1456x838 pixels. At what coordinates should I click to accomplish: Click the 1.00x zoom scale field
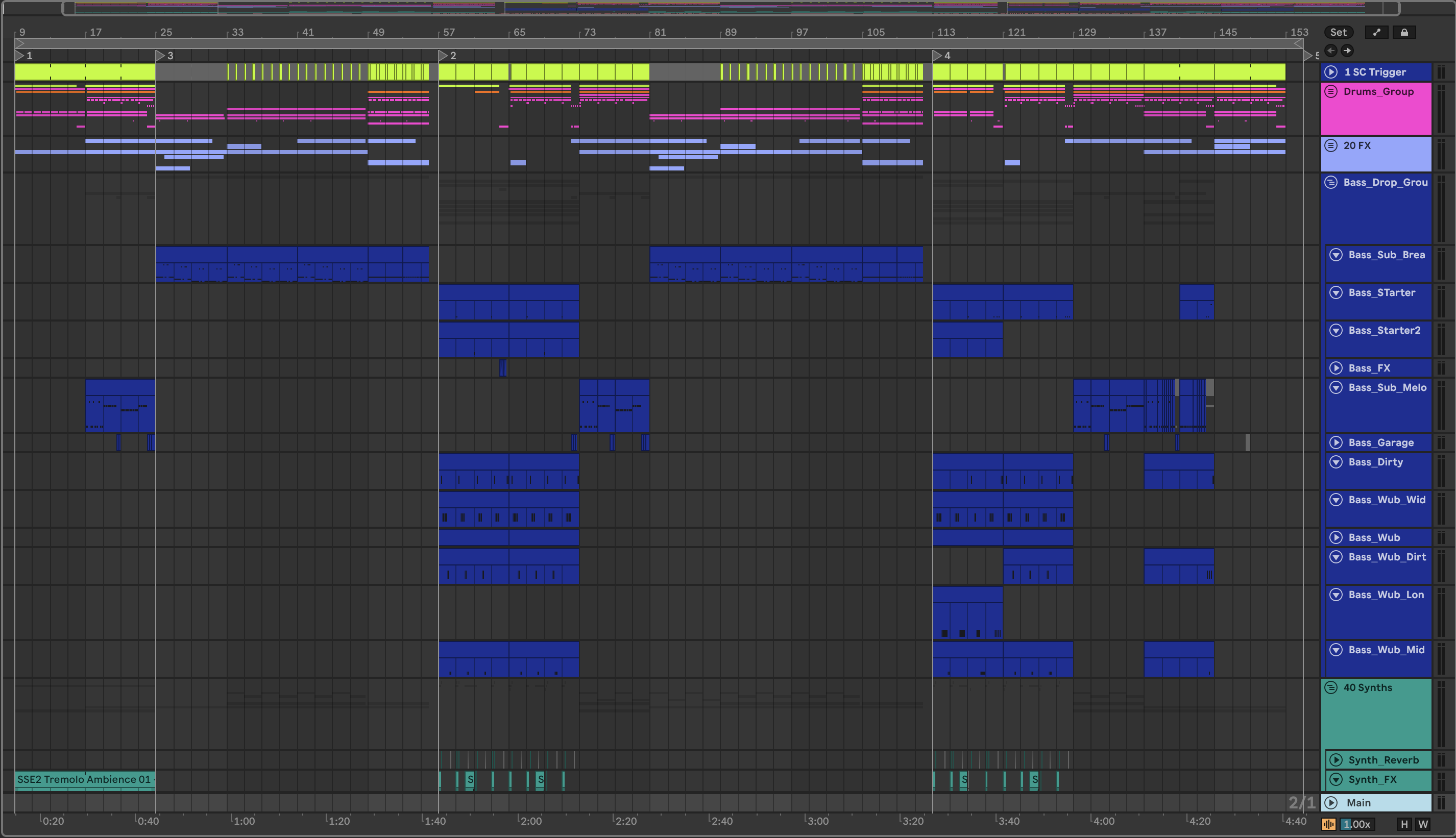tap(1357, 824)
